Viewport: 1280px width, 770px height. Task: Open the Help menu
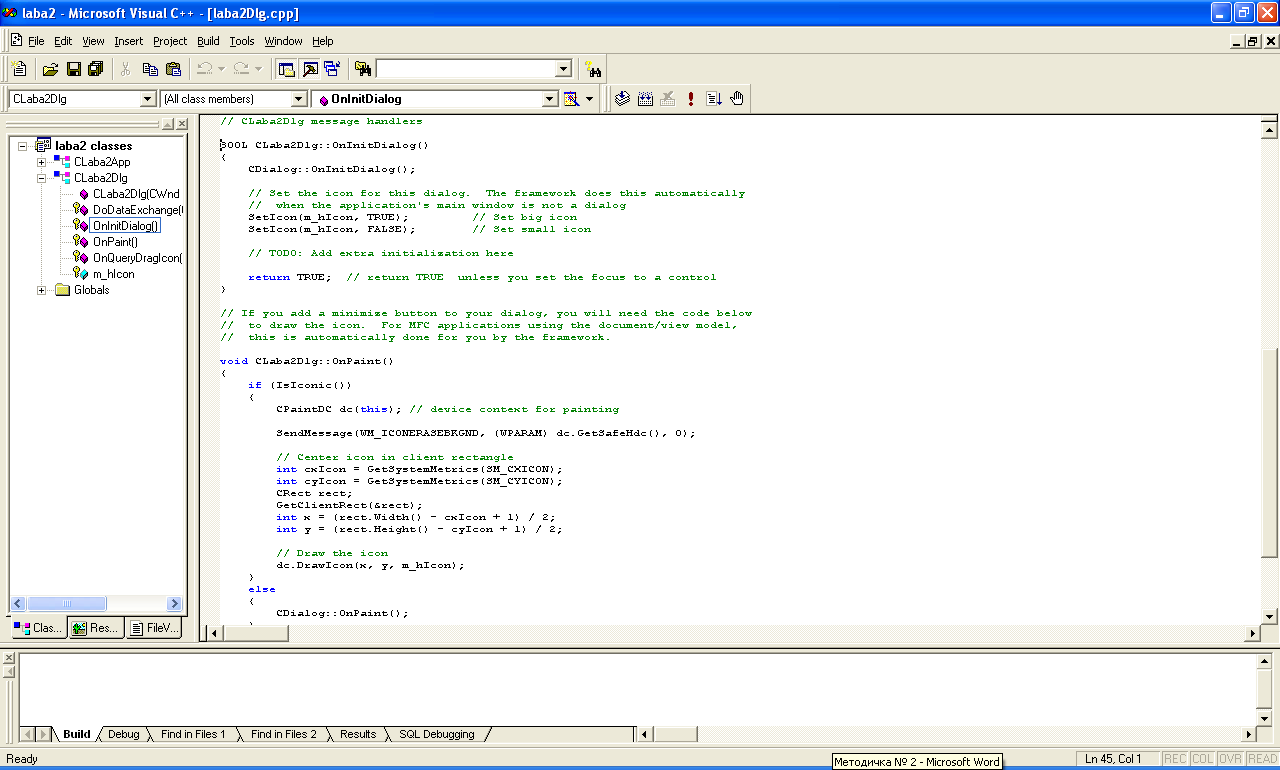(323, 41)
